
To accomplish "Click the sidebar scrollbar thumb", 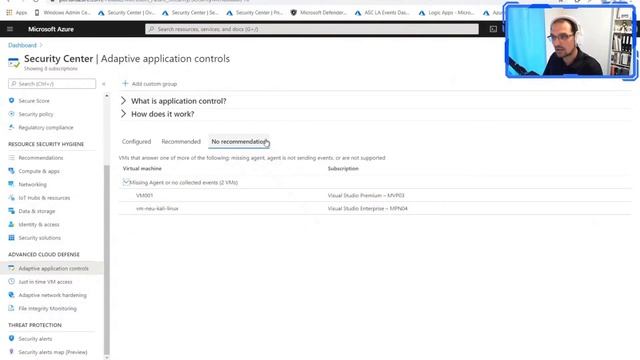I will (107, 260).
